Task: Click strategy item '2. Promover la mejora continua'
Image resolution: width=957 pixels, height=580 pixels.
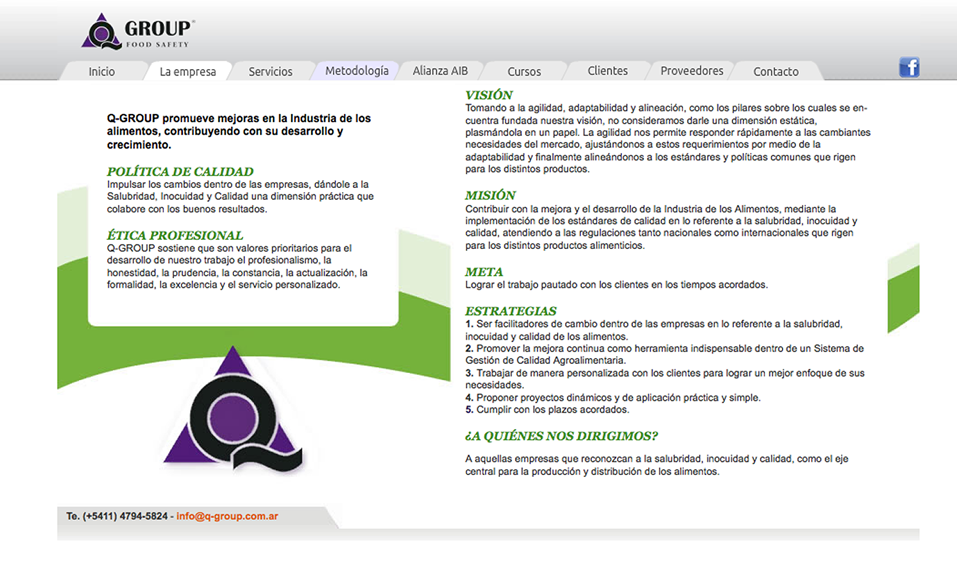Action: [665, 355]
